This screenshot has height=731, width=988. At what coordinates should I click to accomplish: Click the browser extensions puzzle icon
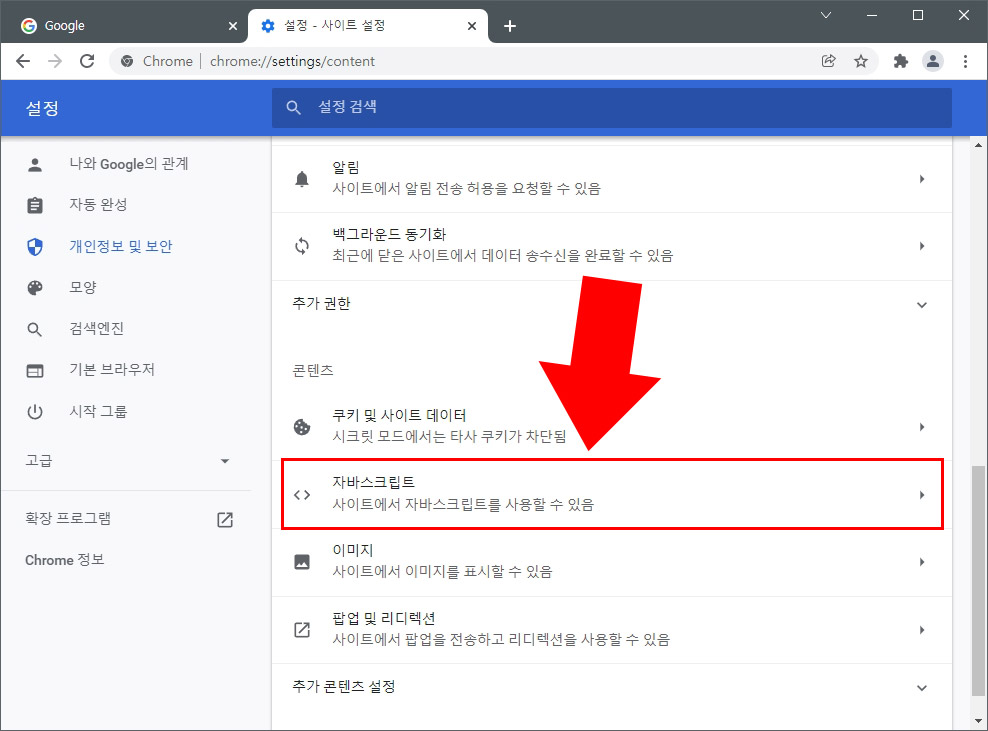pyautogui.click(x=899, y=61)
